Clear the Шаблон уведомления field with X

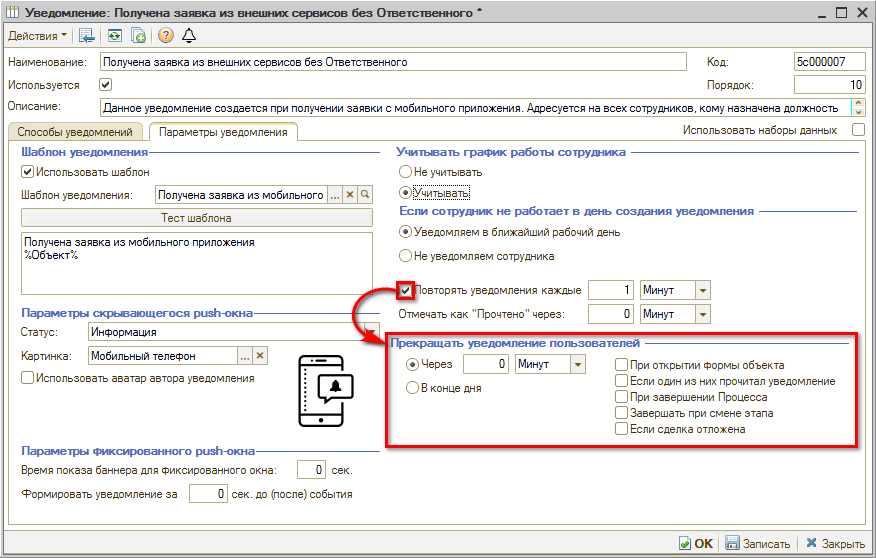[x=350, y=195]
